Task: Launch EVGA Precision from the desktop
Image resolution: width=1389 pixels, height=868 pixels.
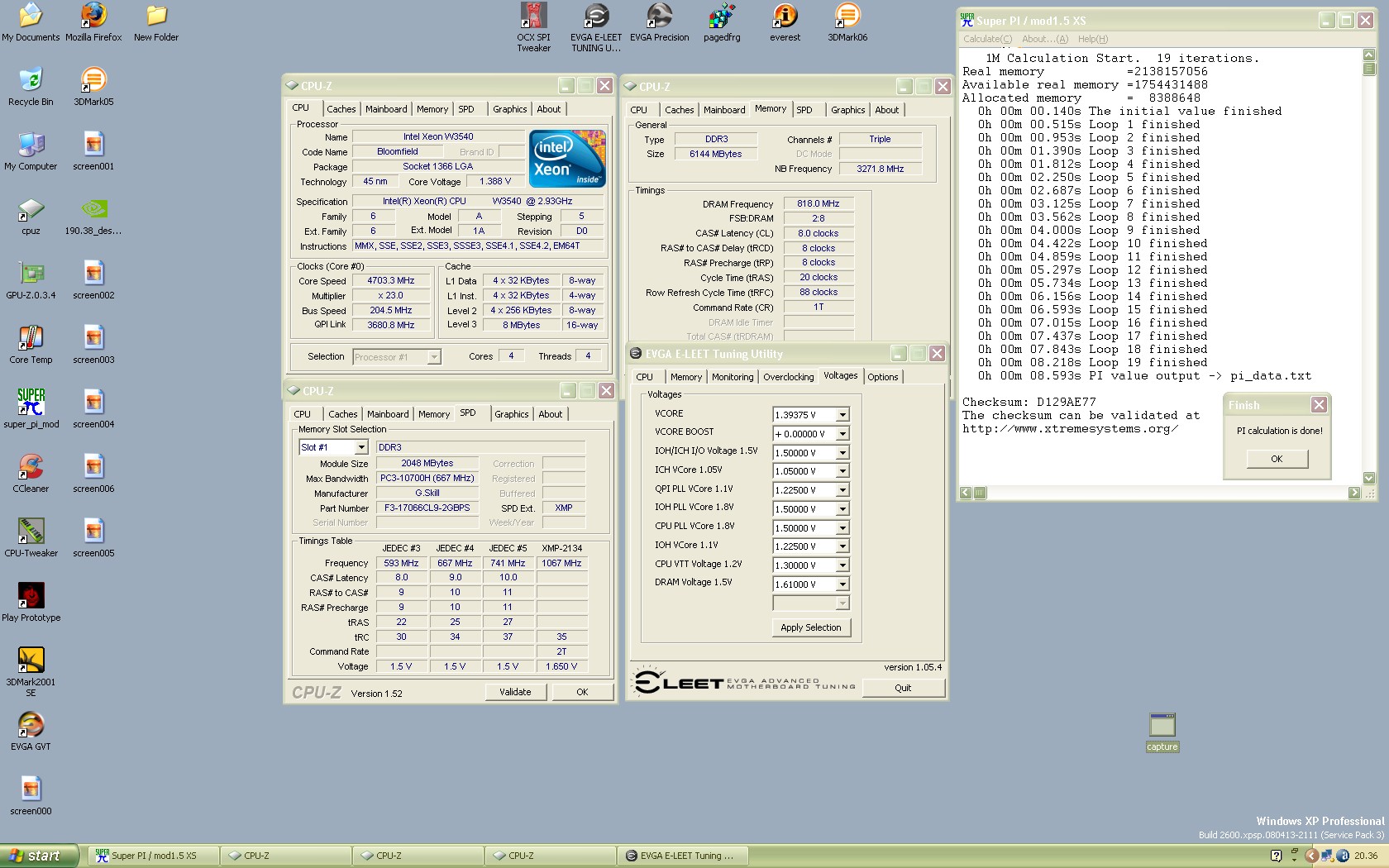Action: coord(659,22)
